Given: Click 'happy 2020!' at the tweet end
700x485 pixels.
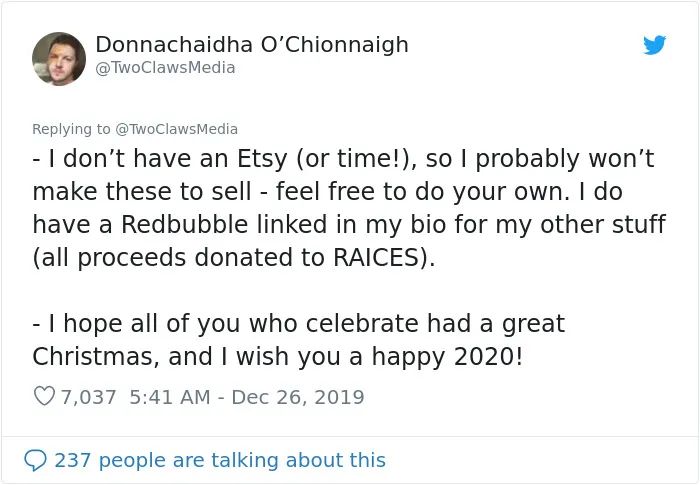Looking at the screenshot, I should 447,357.
